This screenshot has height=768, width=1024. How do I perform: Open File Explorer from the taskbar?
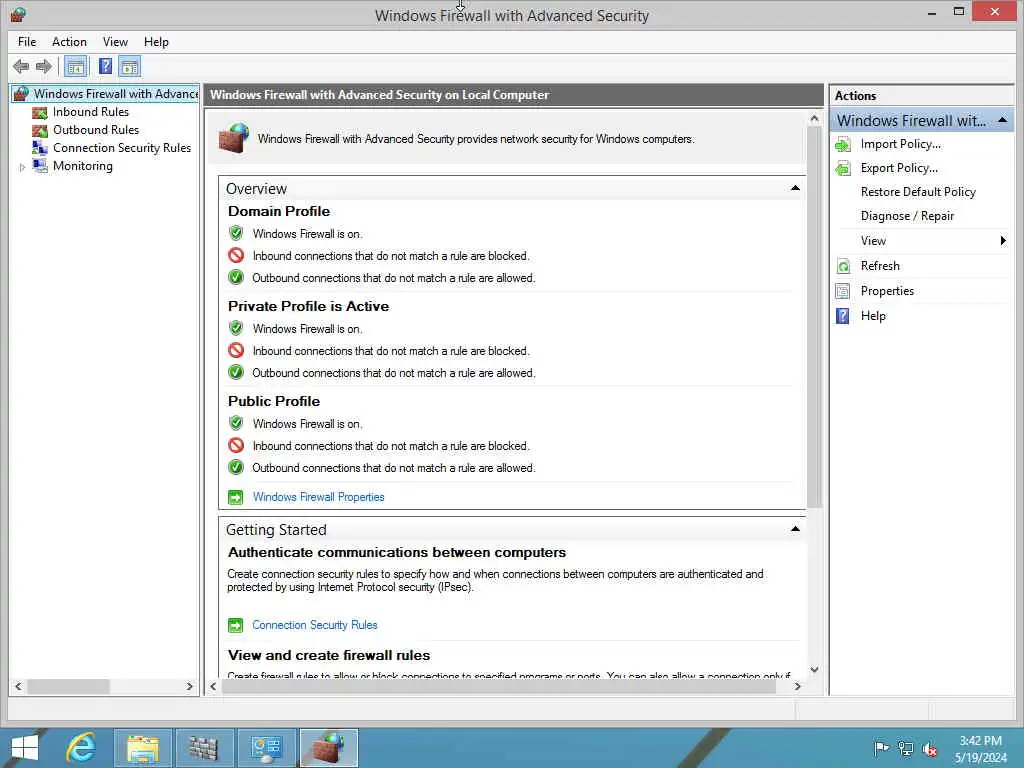[x=143, y=748]
